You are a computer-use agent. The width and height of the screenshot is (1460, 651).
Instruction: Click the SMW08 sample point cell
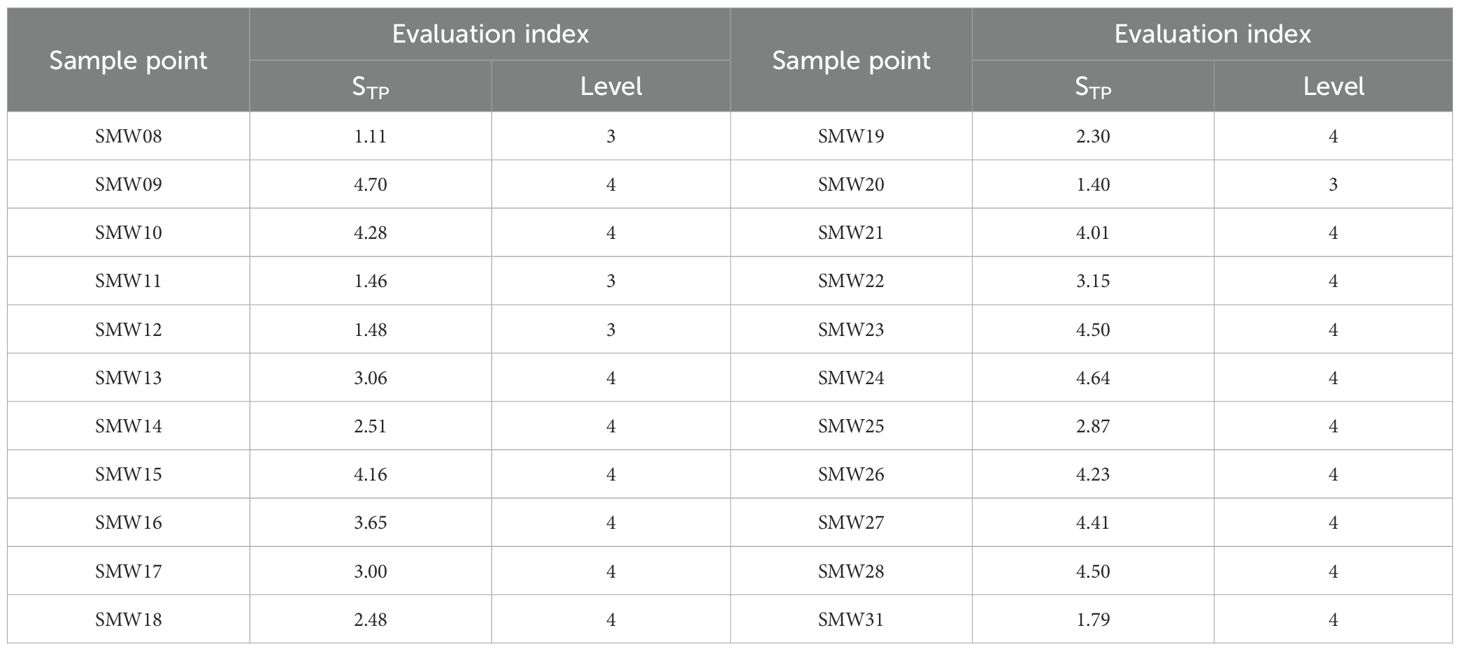point(128,137)
